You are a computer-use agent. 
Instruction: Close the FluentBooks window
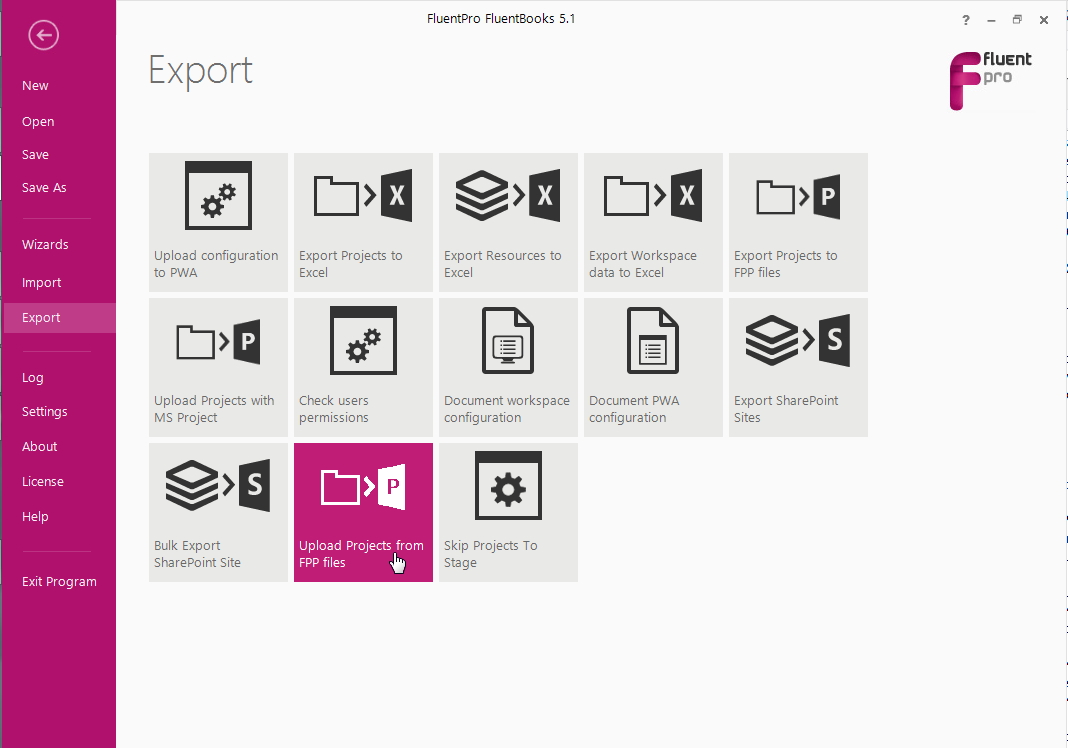[1044, 20]
